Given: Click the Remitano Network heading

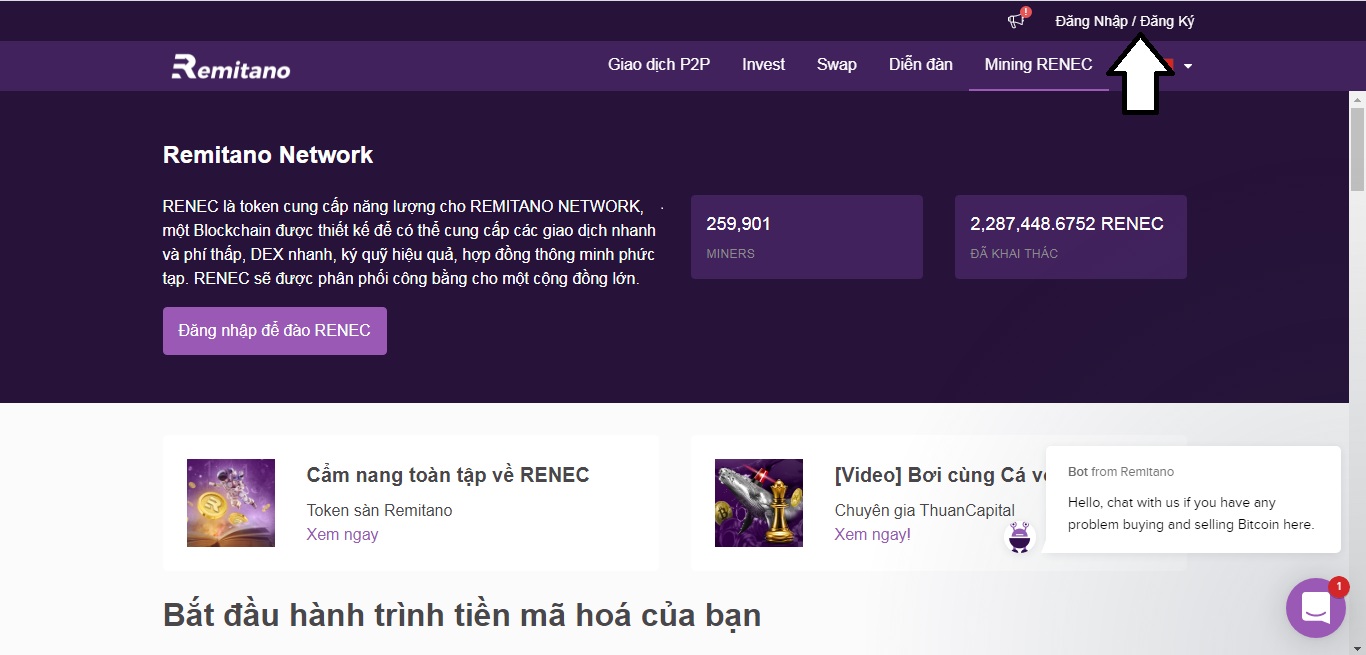Looking at the screenshot, I should (x=268, y=155).
